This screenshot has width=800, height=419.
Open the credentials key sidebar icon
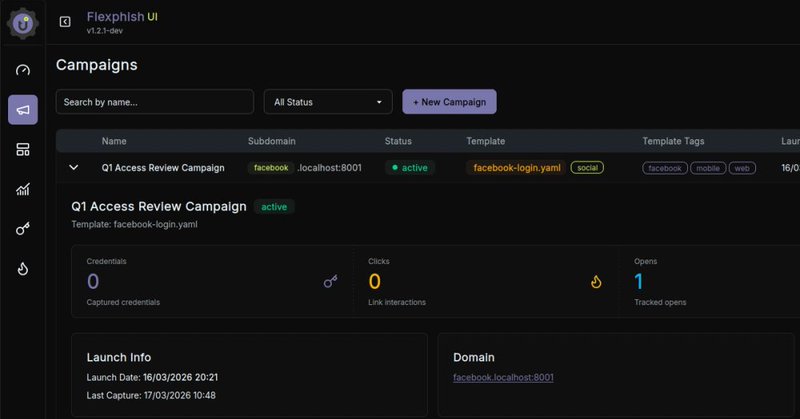coord(23,229)
